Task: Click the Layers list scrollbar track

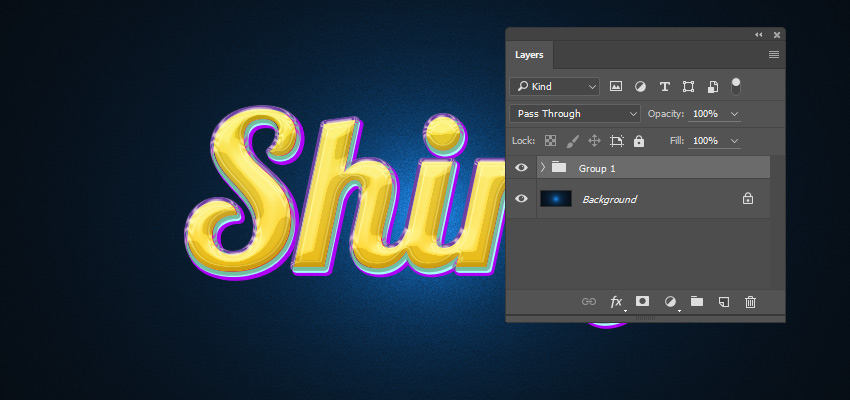Action: (x=777, y=222)
